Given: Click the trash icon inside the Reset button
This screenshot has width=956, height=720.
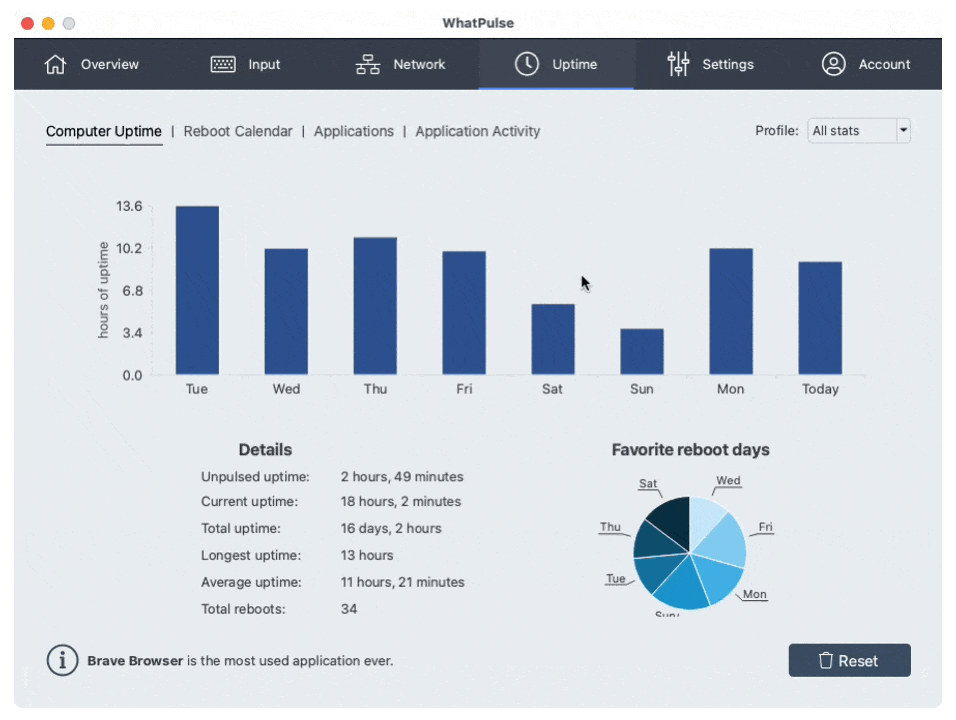Looking at the screenshot, I should coord(825,660).
